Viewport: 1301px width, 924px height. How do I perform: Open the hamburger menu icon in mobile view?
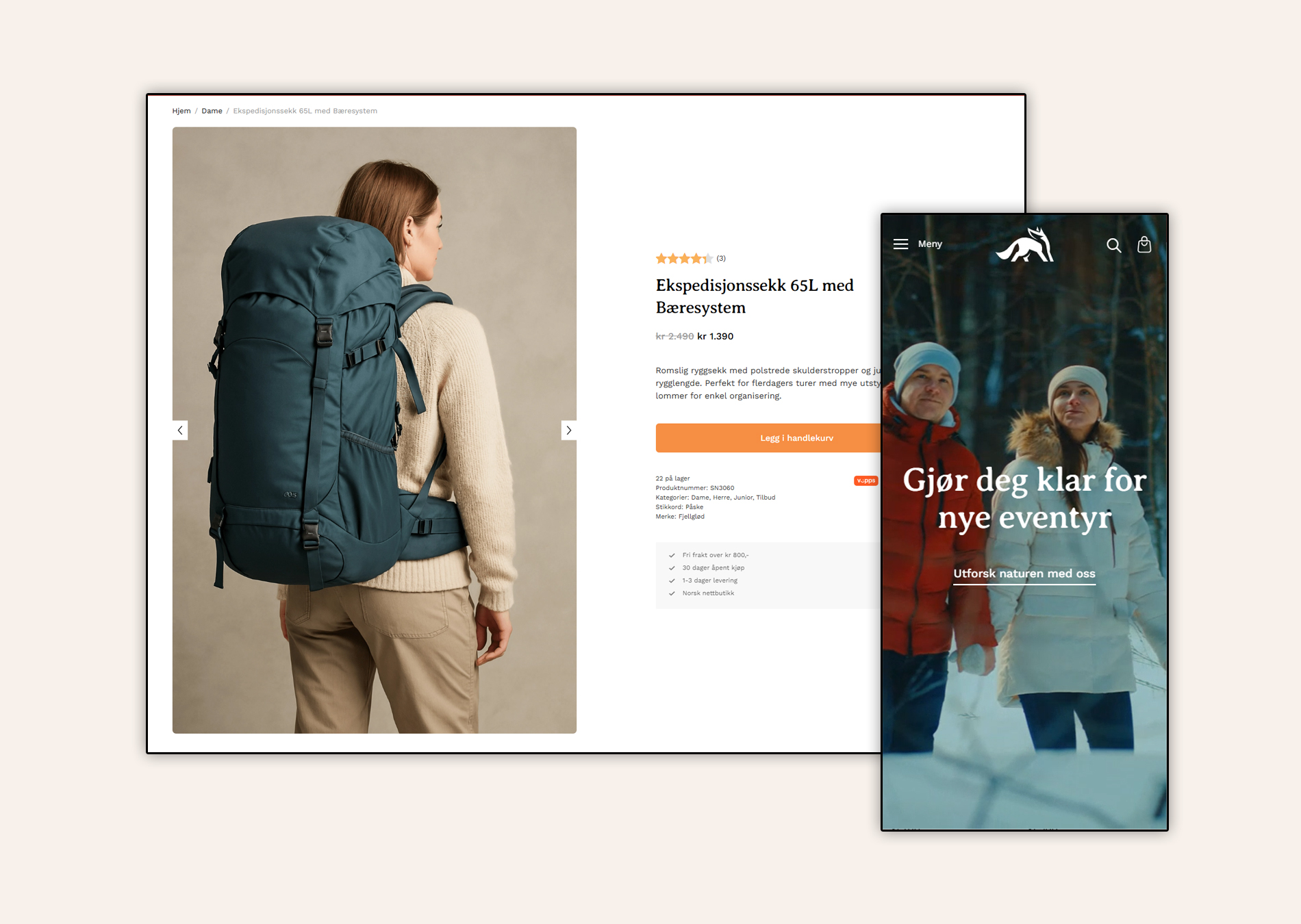click(x=900, y=244)
